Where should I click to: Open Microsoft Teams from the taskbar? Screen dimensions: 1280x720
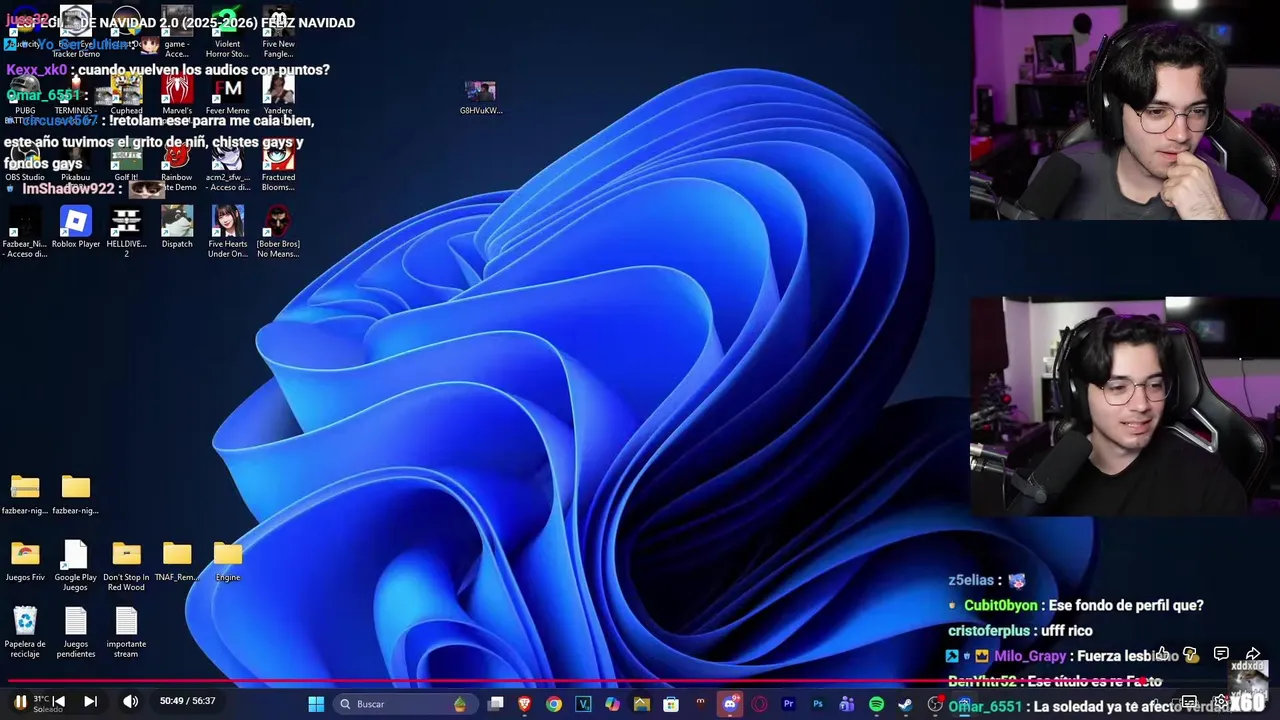coord(847,704)
